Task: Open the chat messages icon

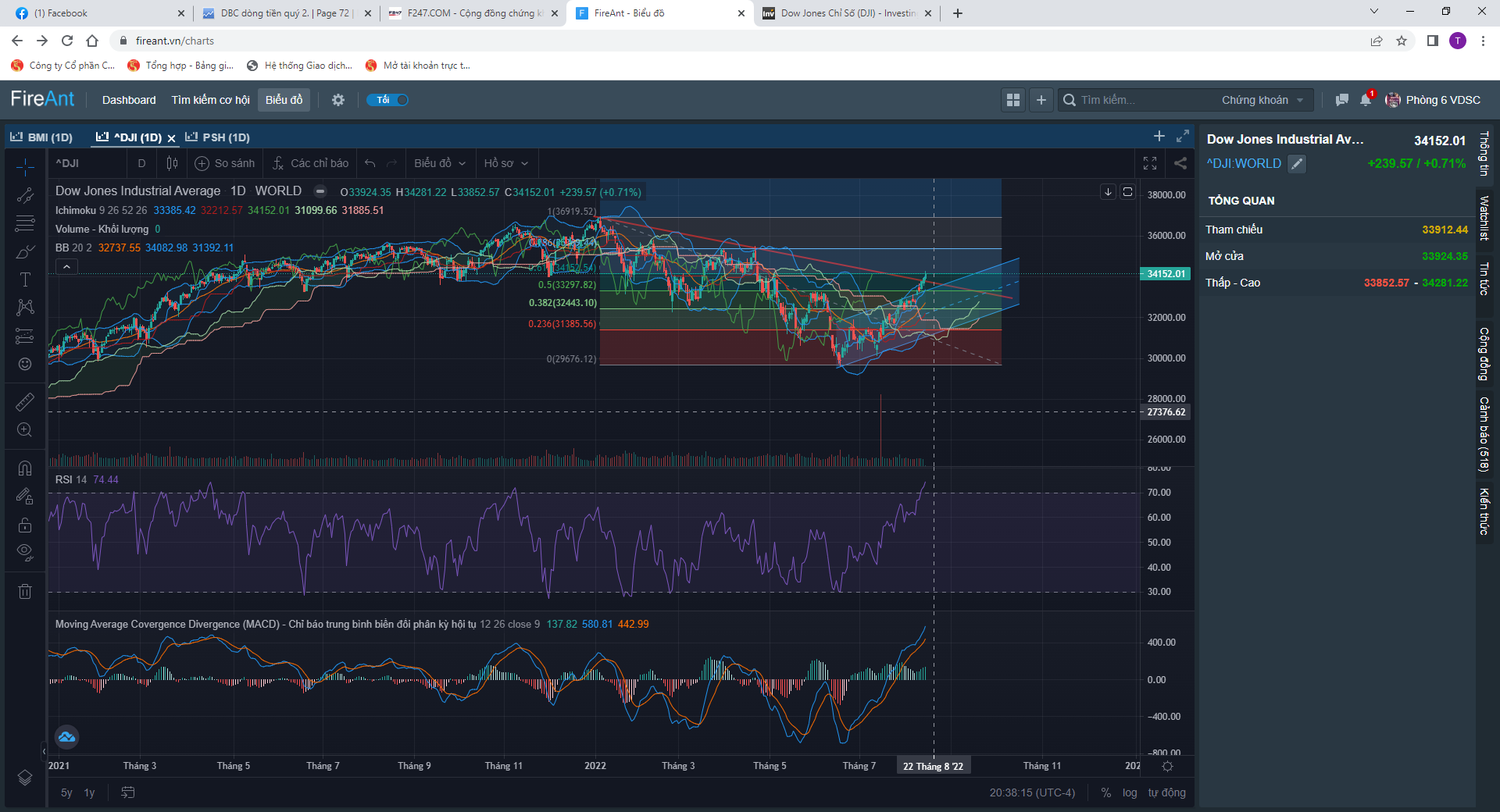Action: (1342, 100)
